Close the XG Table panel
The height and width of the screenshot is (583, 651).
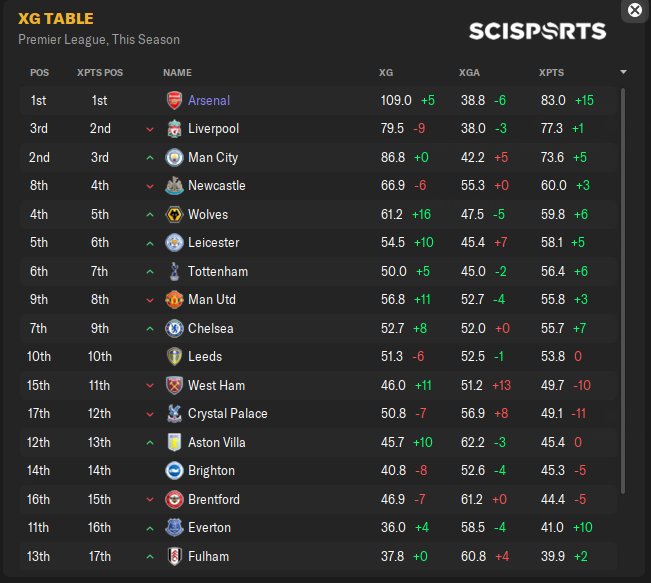[x=634, y=10]
